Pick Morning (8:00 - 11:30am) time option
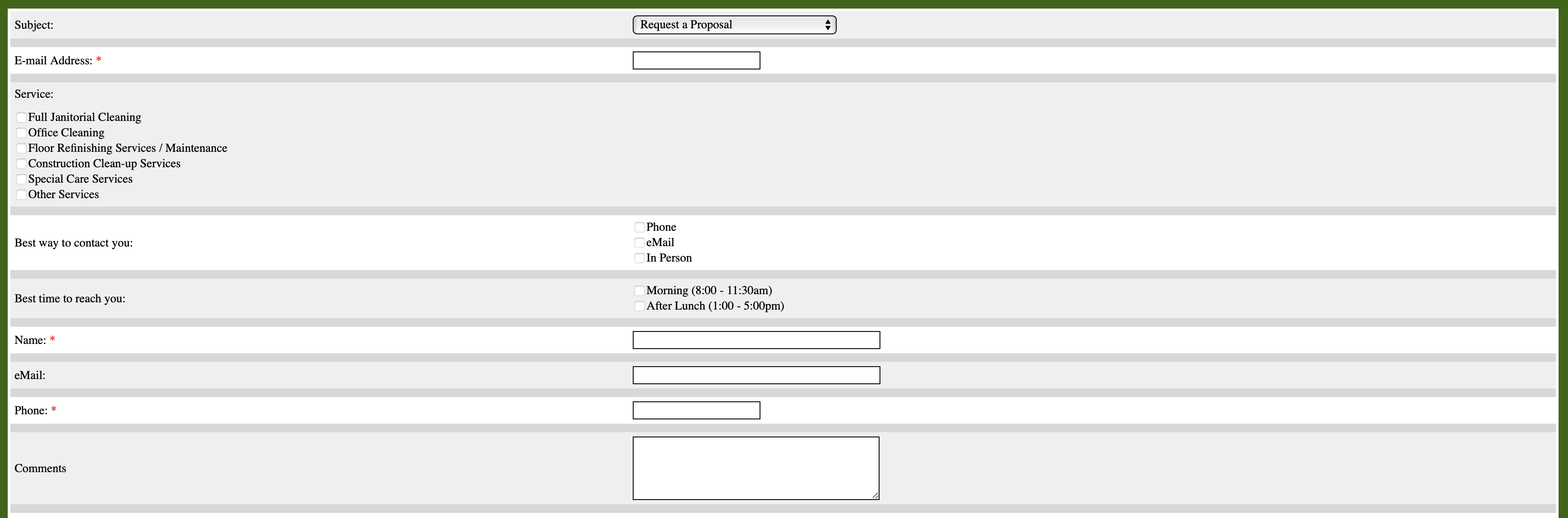The height and width of the screenshot is (518, 1568). coord(639,291)
